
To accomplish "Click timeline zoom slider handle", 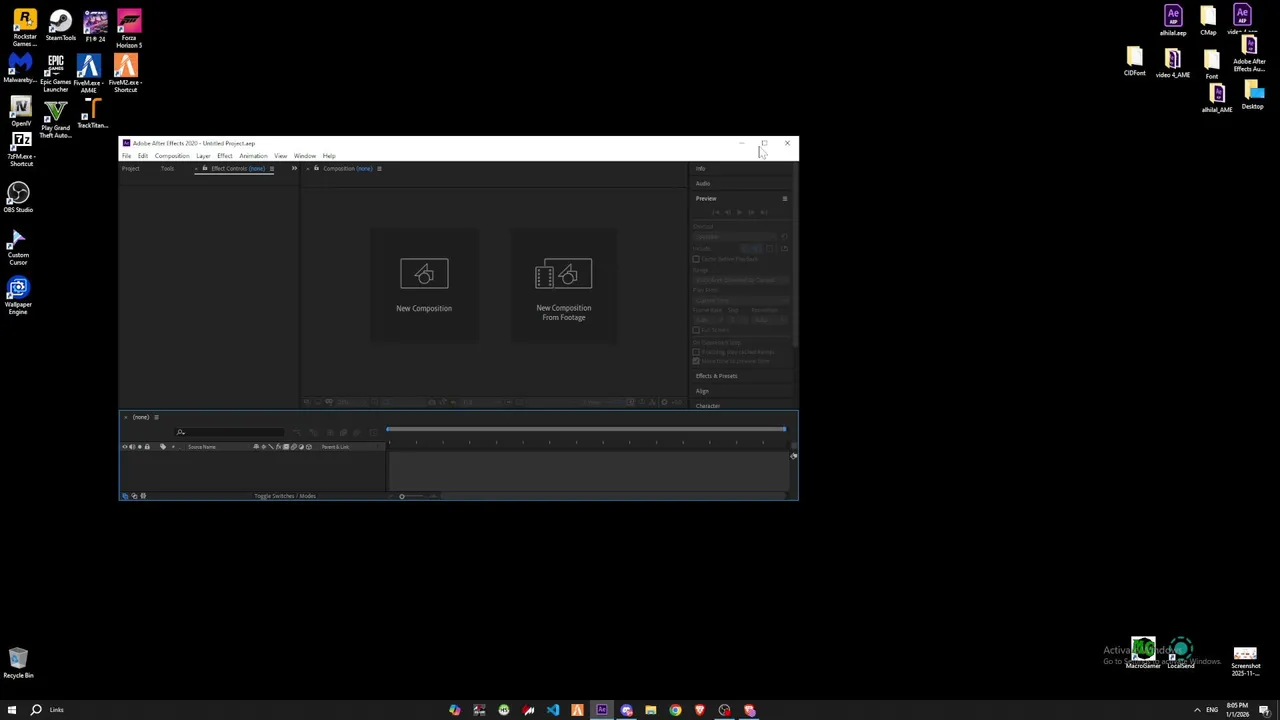I will click(402, 496).
